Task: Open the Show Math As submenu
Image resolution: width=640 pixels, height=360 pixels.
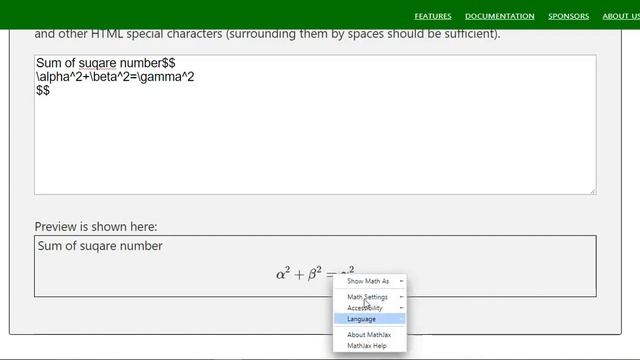Action: click(370, 281)
